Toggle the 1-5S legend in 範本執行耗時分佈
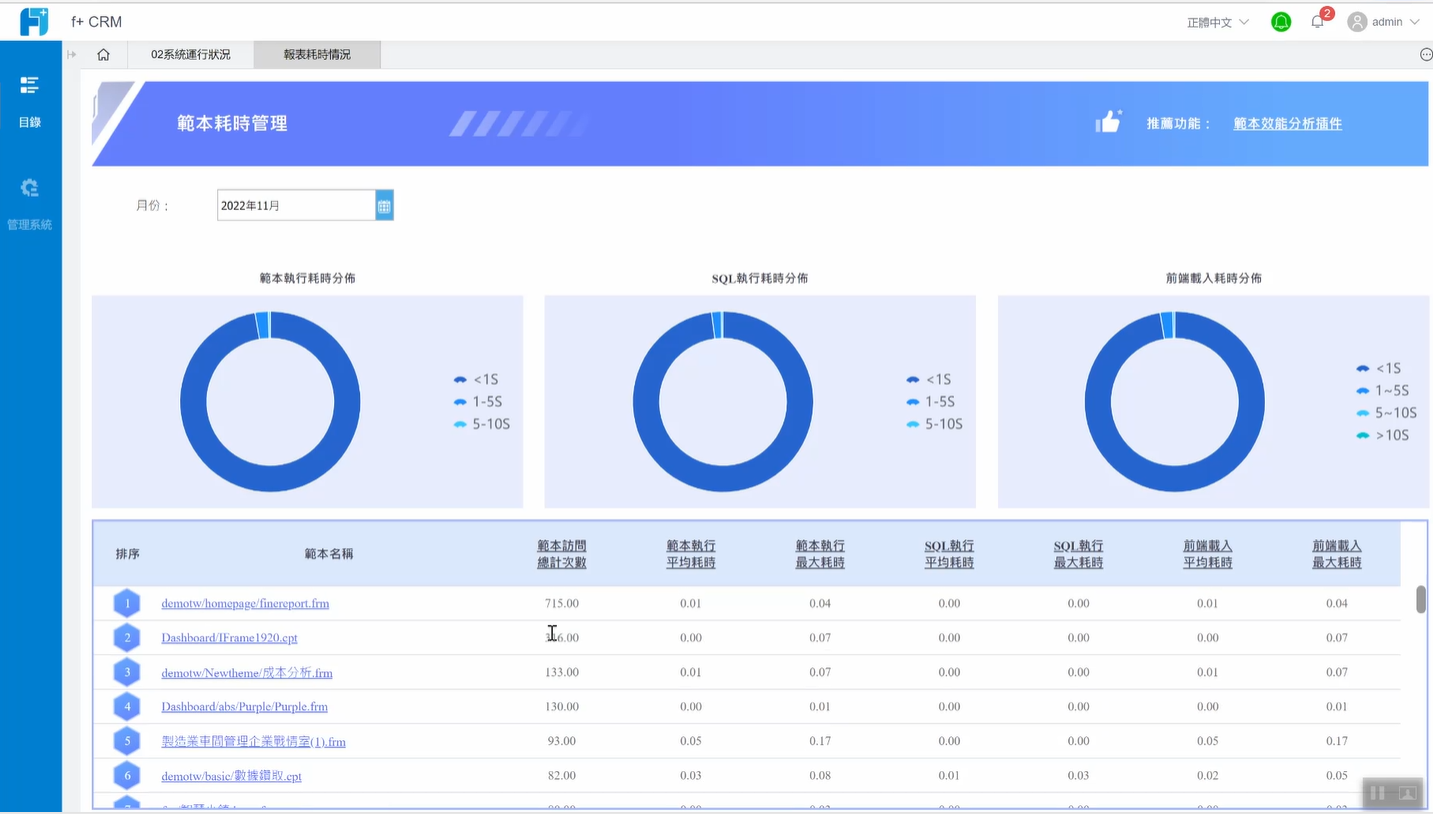The image size is (1433, 814). (x=478, y=402)
